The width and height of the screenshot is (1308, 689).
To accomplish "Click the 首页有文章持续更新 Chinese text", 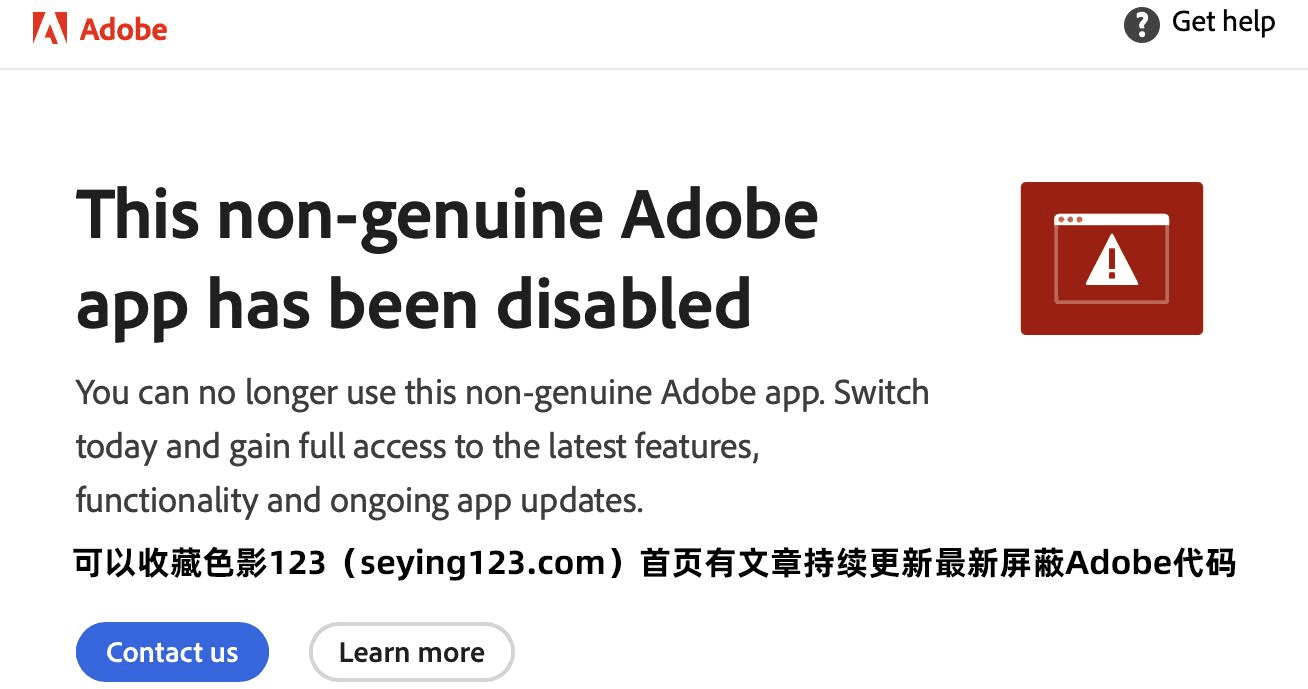I will [787, 564].
